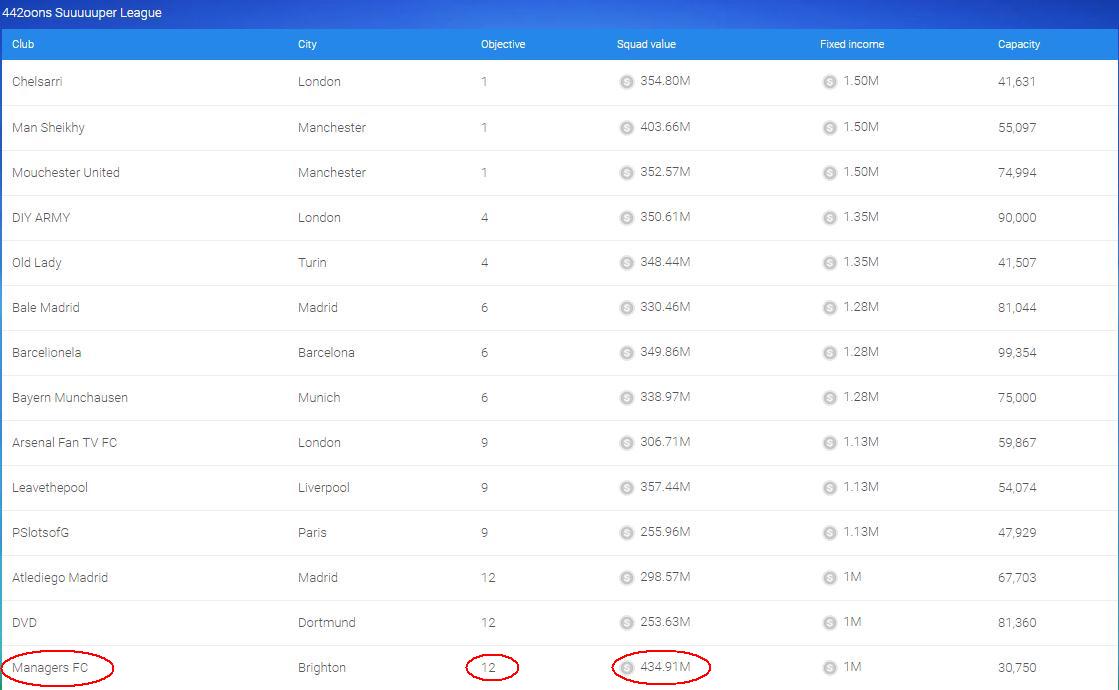Viewport: 1119px width, 690px height.
Task: Click coin icon next to 434.91M squad value
Action: click(626, 667)
